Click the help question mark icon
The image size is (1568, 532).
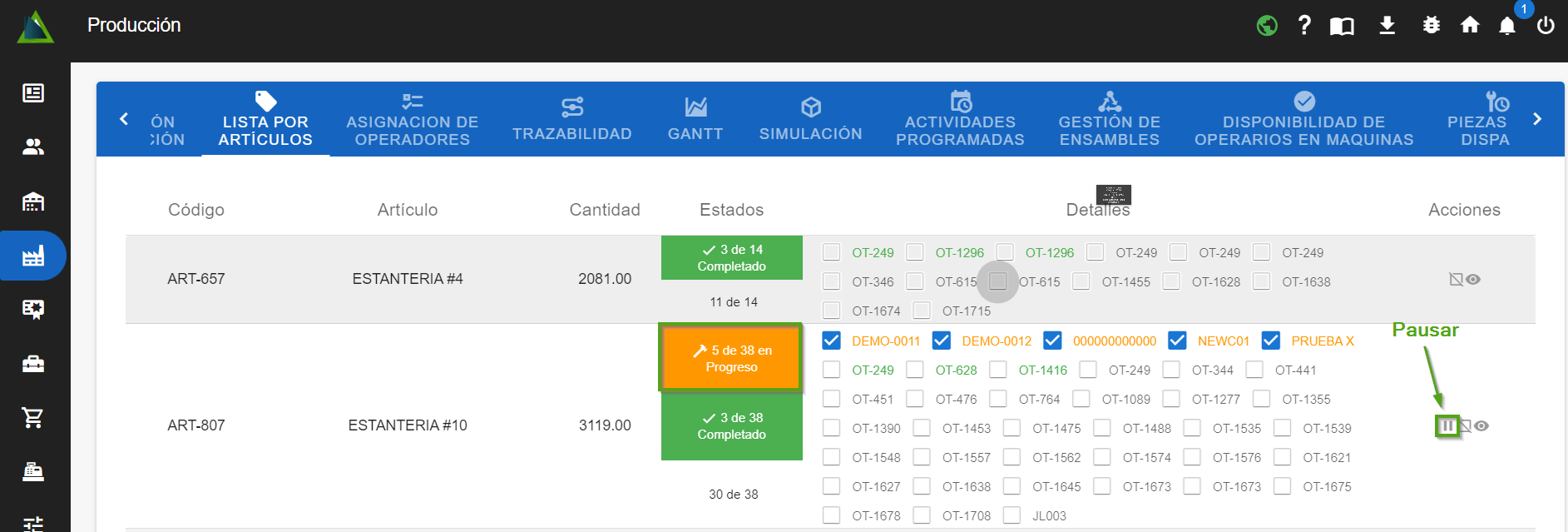(x=1304, y=26)
